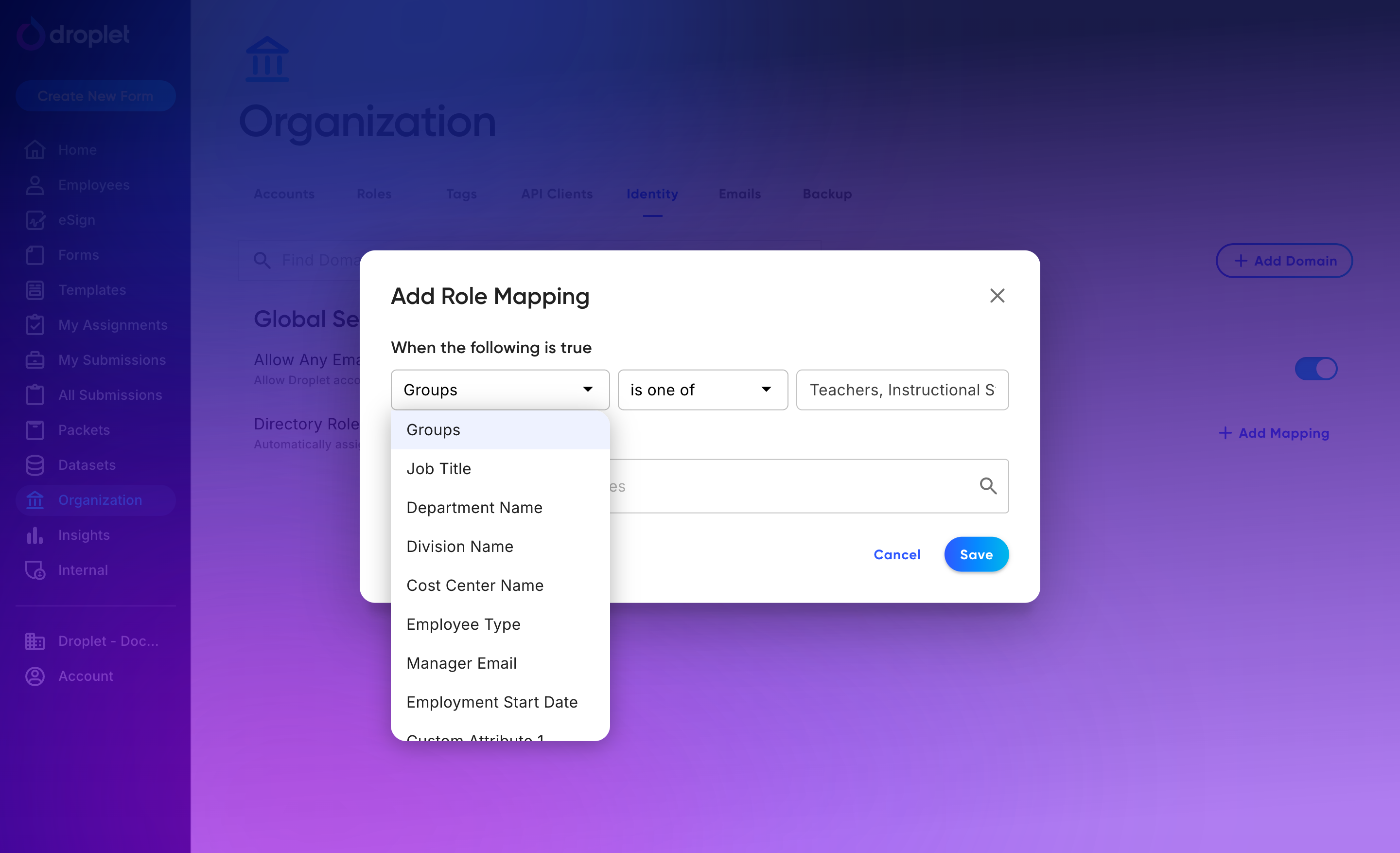This screenshot has width=1400, height=853.
Task: Click the Add Domain button
Action: click(1284, 261)
